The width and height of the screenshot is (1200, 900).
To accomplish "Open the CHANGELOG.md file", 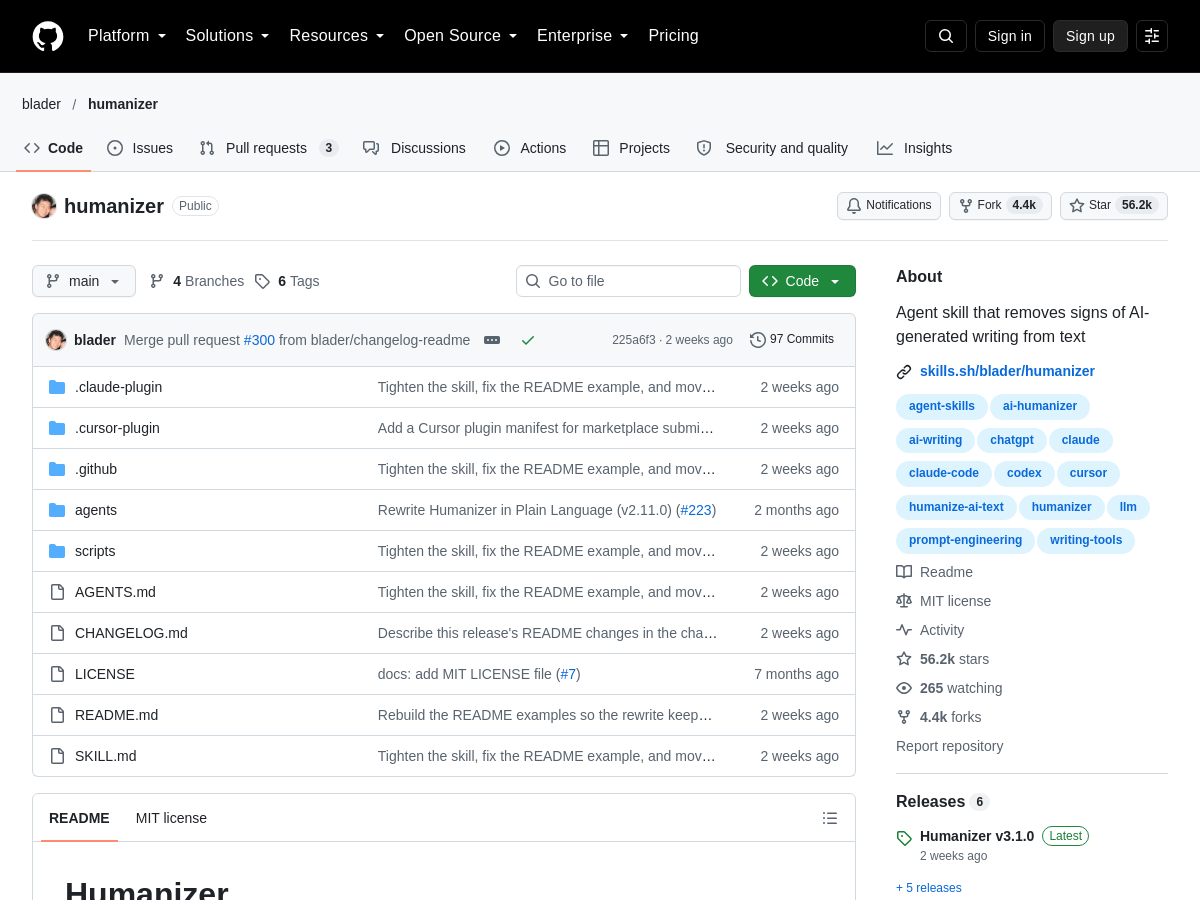I will pyautogui.click(x=131, y=633).
